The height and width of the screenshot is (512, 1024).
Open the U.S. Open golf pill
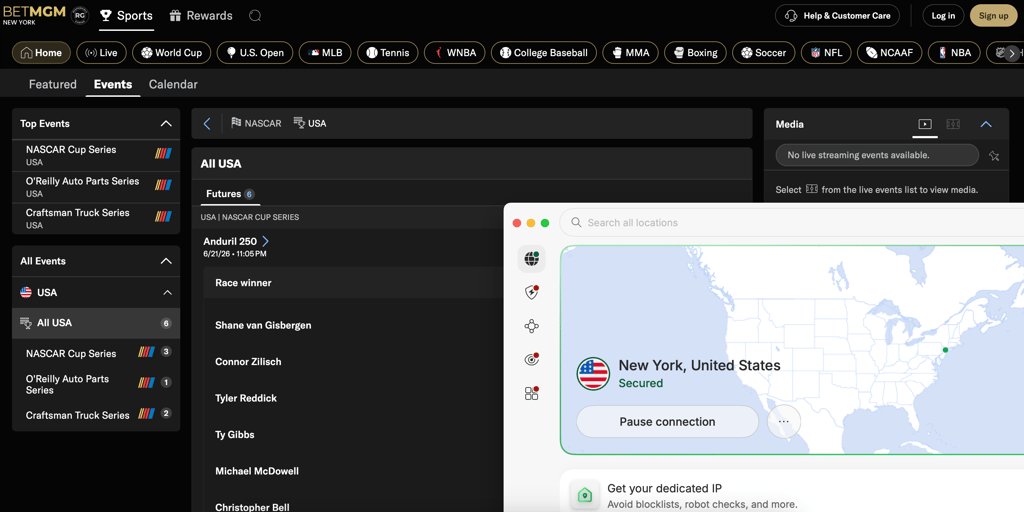(x=255, y=53)
